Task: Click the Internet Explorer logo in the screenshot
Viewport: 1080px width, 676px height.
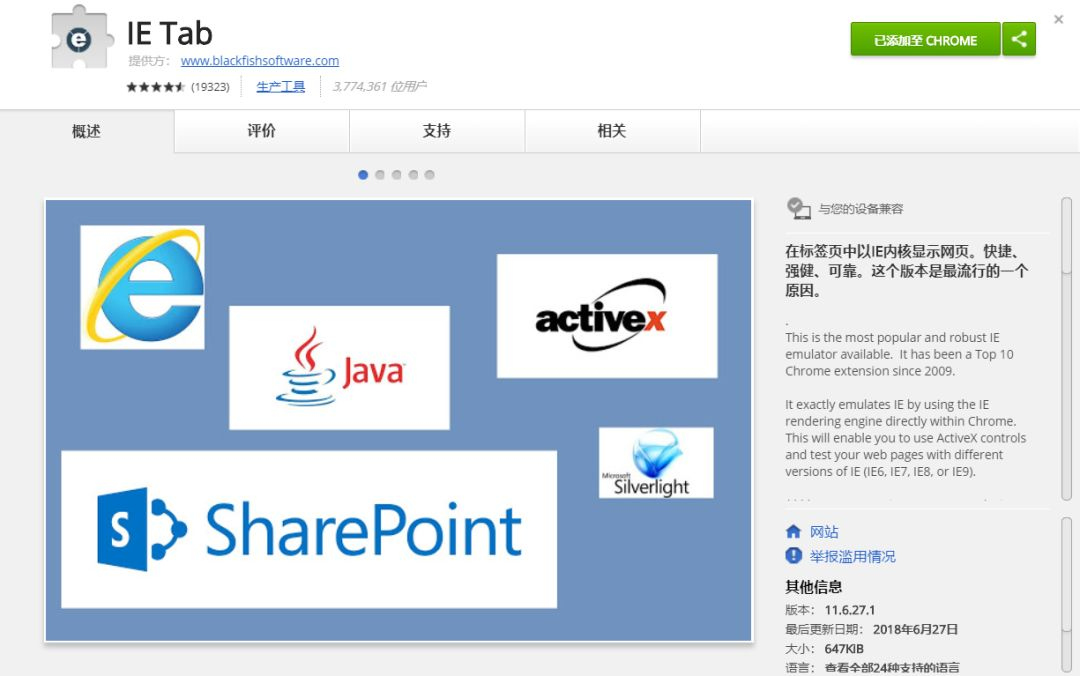Action: point(143,287)
